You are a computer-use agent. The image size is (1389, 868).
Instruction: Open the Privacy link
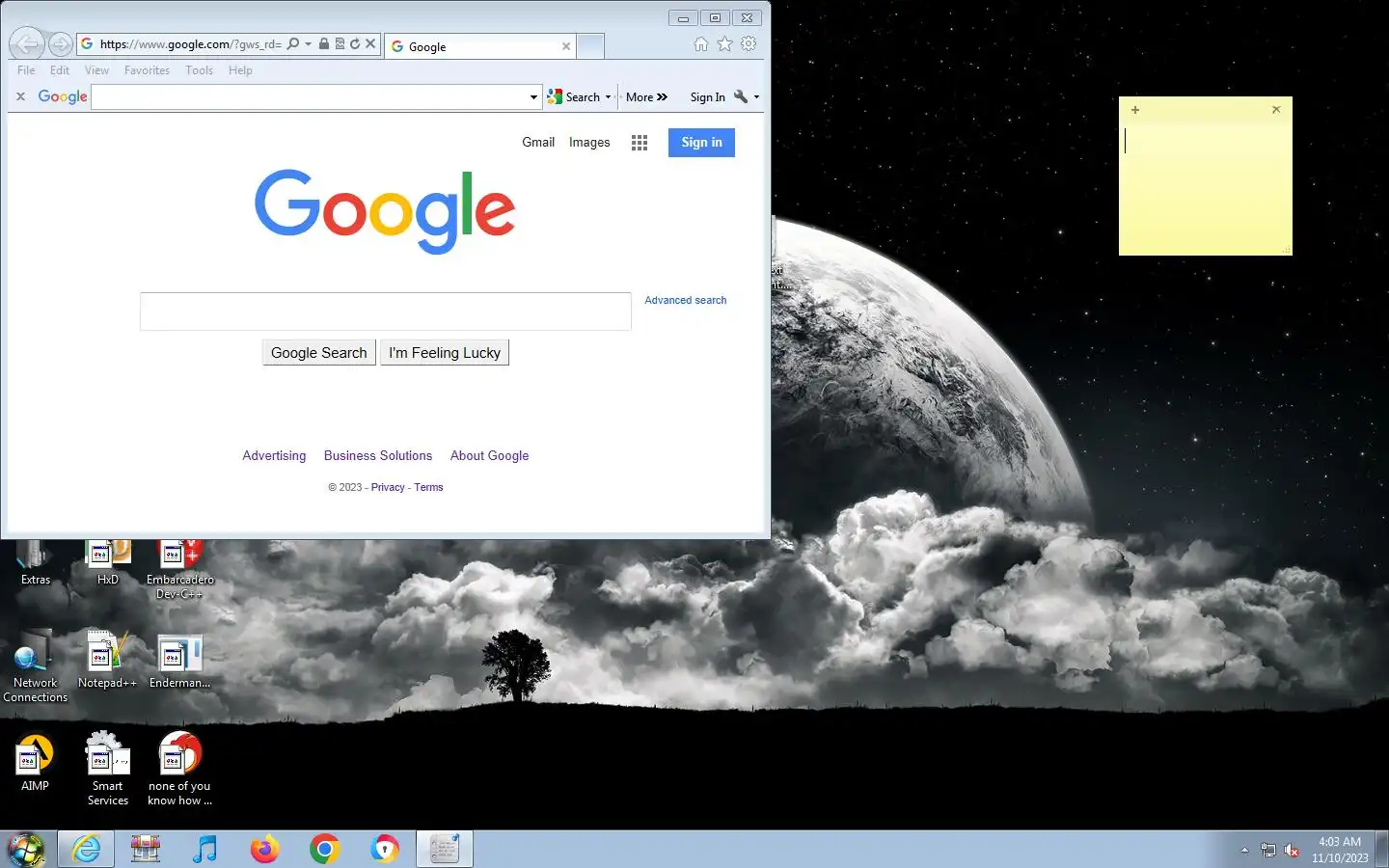(388, 487)
